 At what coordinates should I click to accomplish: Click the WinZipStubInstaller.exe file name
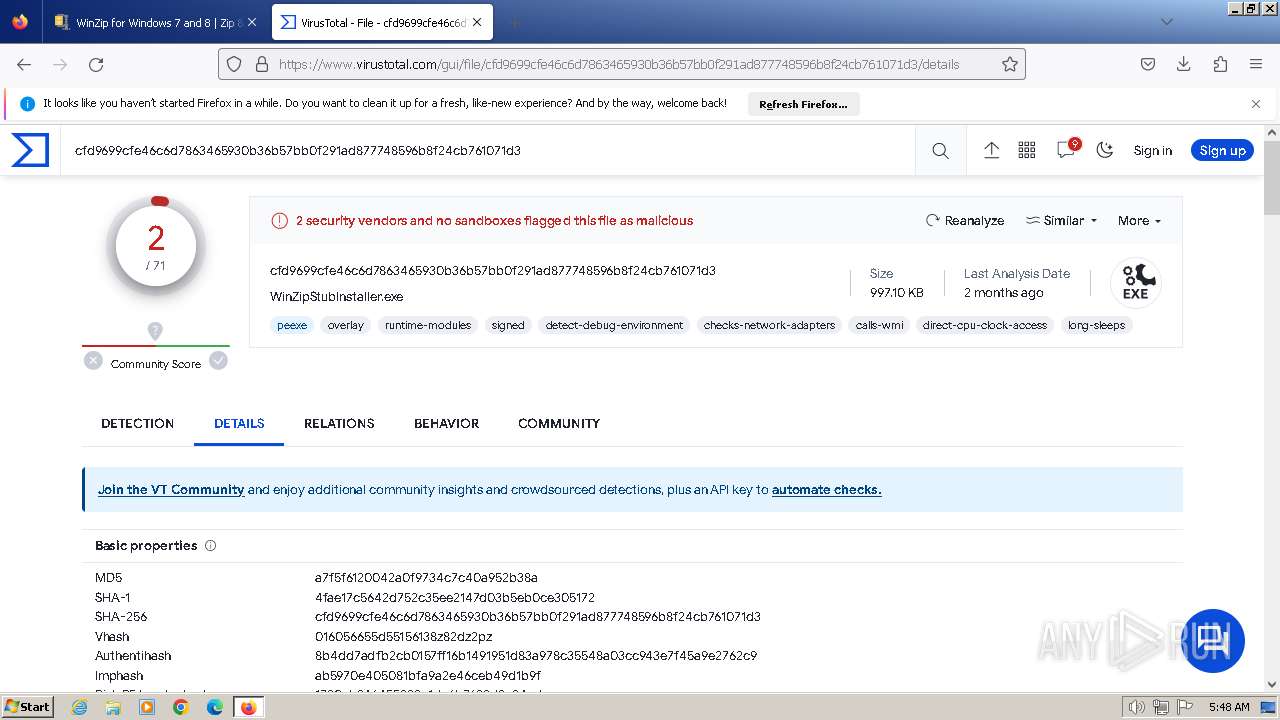pos(336,296)
